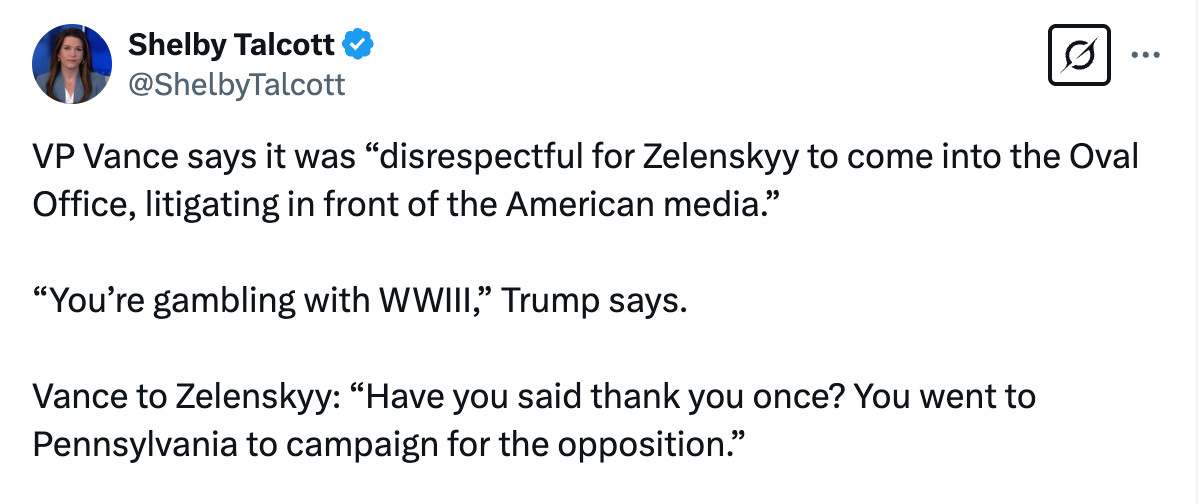1198x504 pixels.
Task: Open the Grok explain-post icon
Action: (x=1079, y=55)
